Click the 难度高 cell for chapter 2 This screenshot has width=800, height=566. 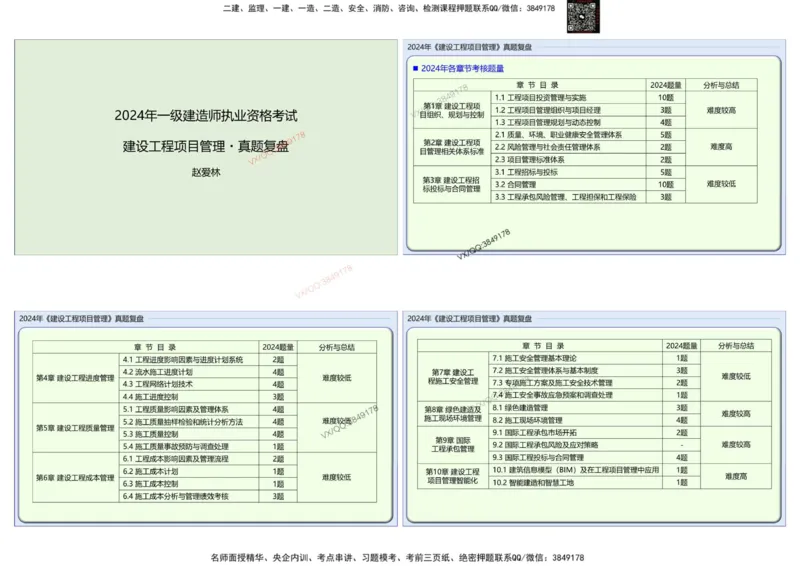pyautogui.click(x=721, y=147)
